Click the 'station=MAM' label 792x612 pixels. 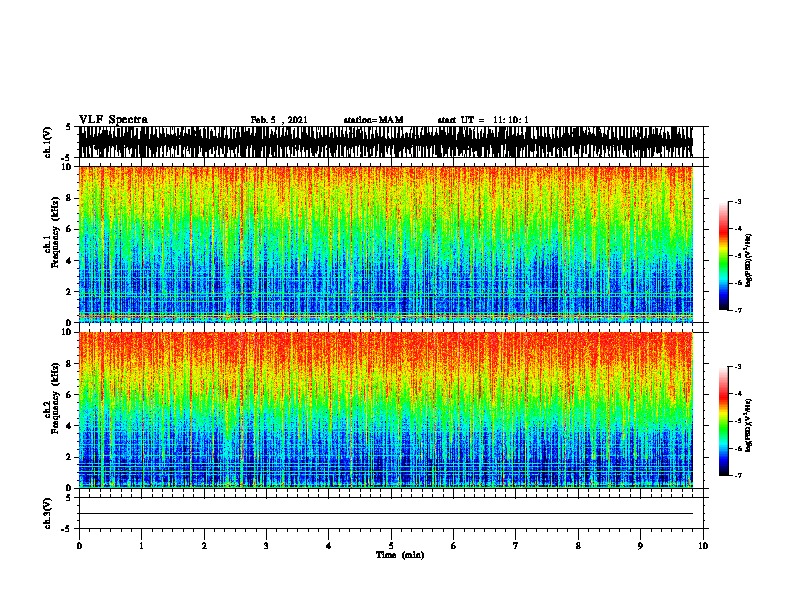pyautogui.click(x=373, y=120)
